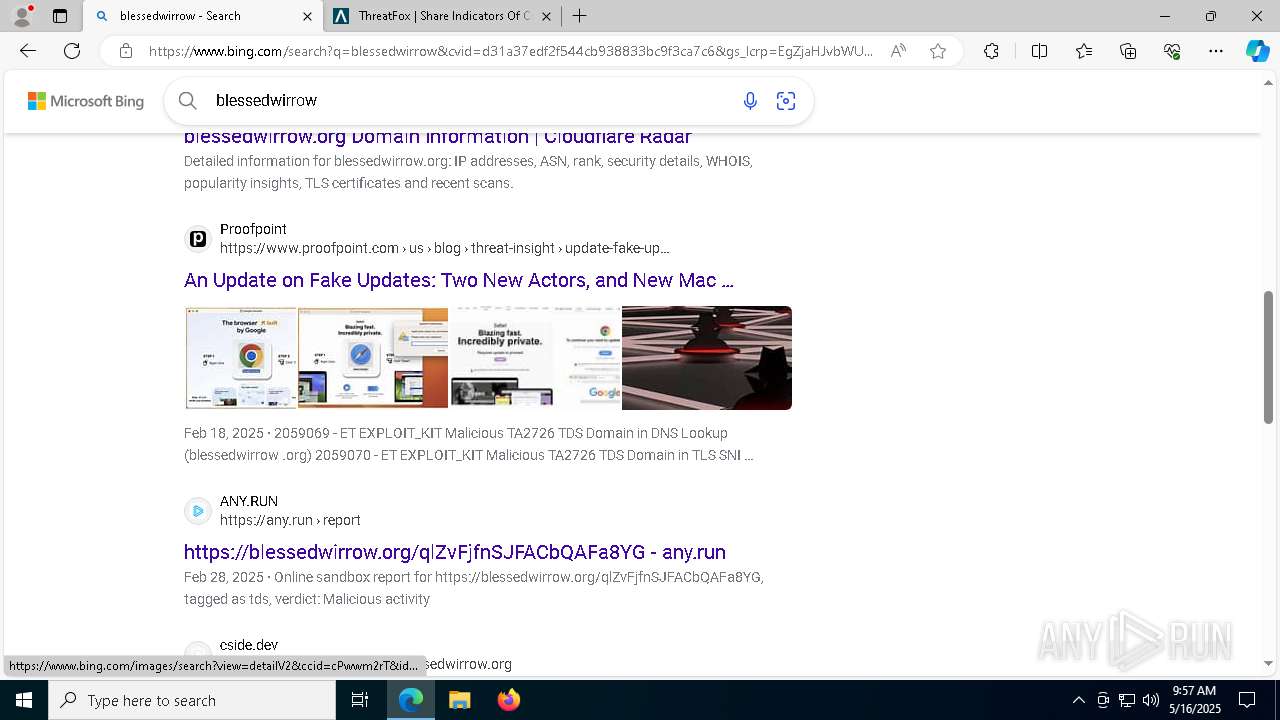Click 'Feb 18, 2025' ET EXPLOIT_KIT snippet

click(x=468, y=444)
